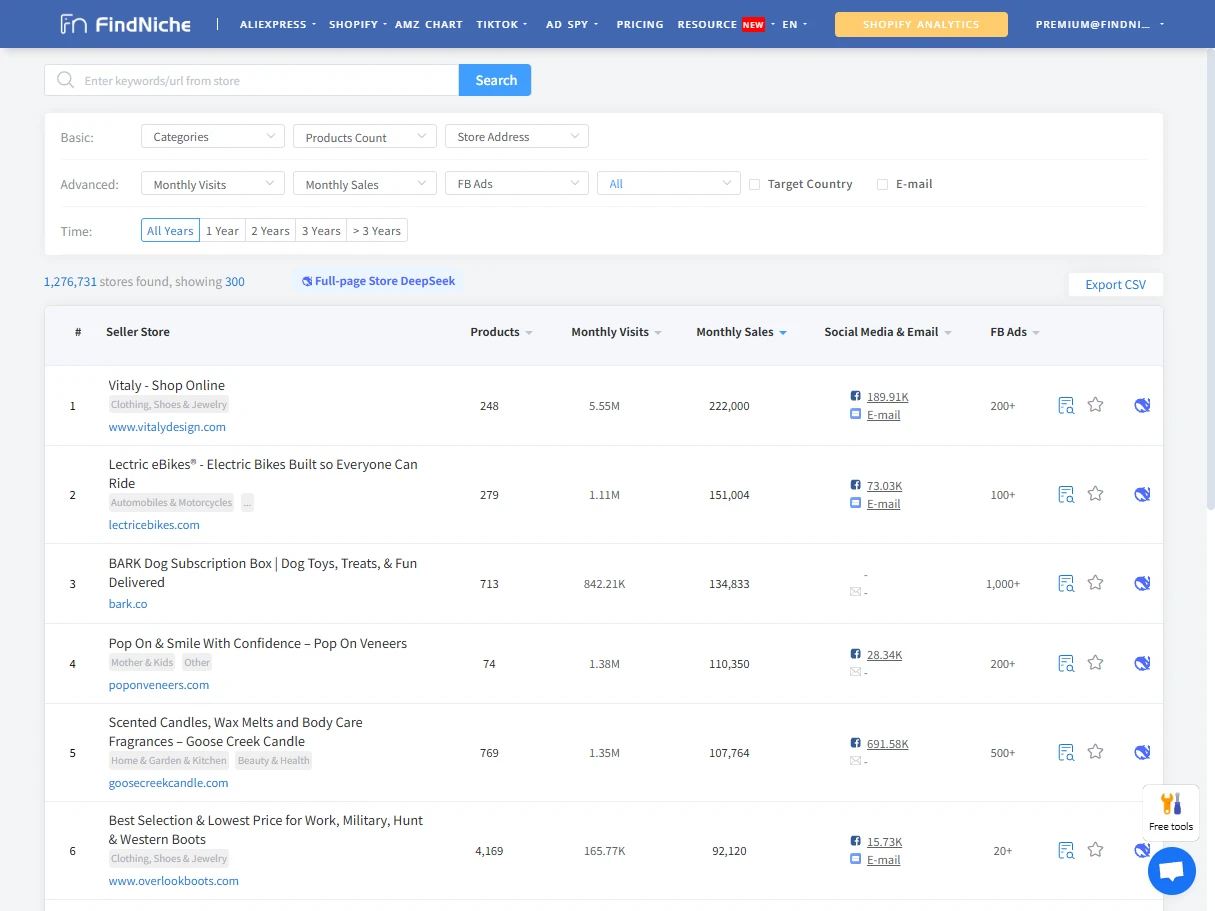Tick the Target Country checkbox
Image resolution: width=1215 pixels, height=911 pixels.
[755, 184]
